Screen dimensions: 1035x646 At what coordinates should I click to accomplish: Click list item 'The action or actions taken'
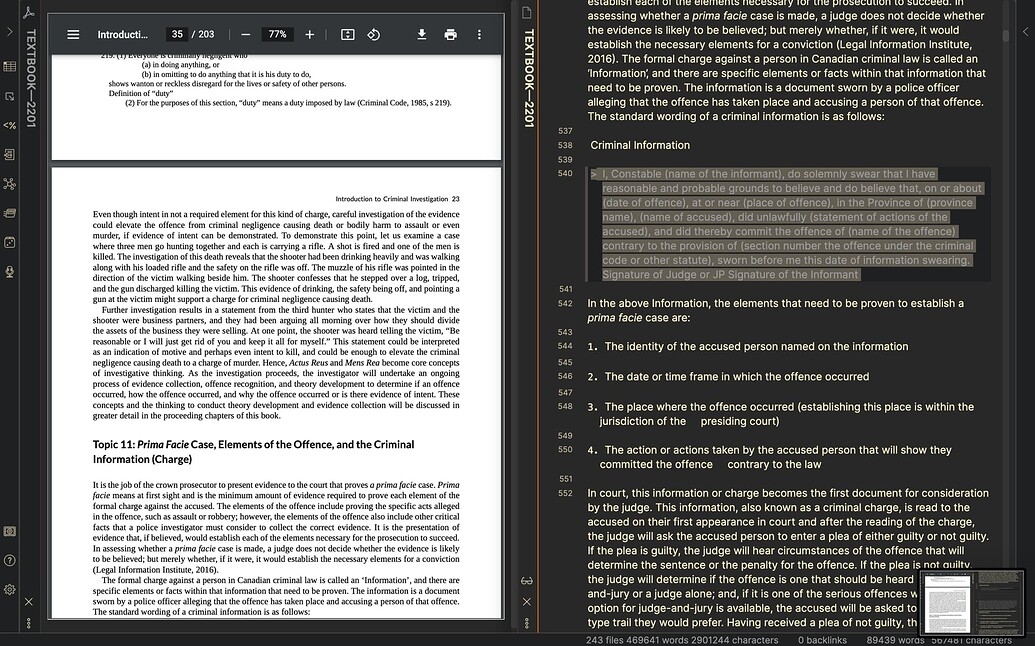point(770,457)
